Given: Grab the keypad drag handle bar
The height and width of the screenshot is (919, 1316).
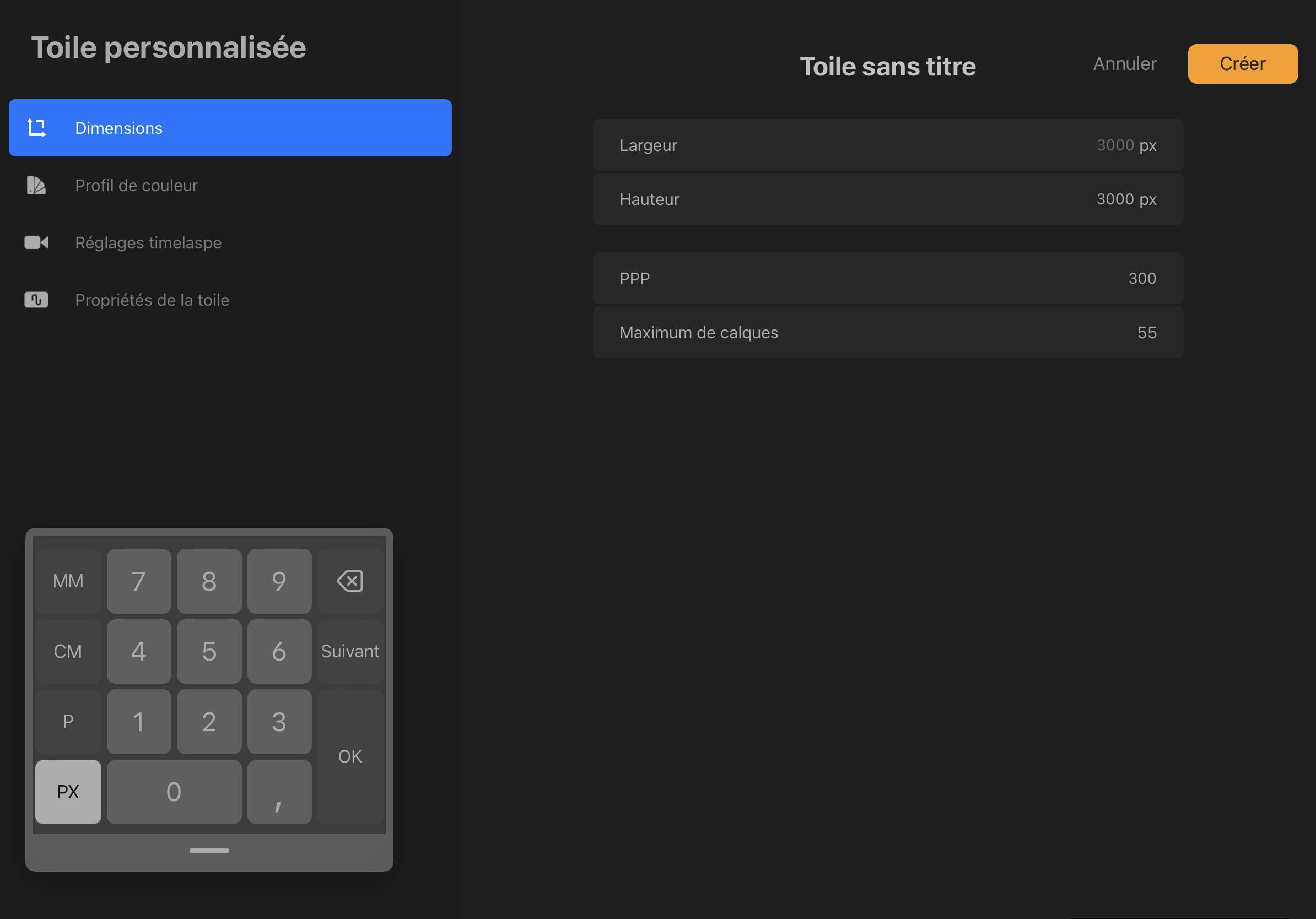Looking at the screenshot, I should [x=209, y=851].
